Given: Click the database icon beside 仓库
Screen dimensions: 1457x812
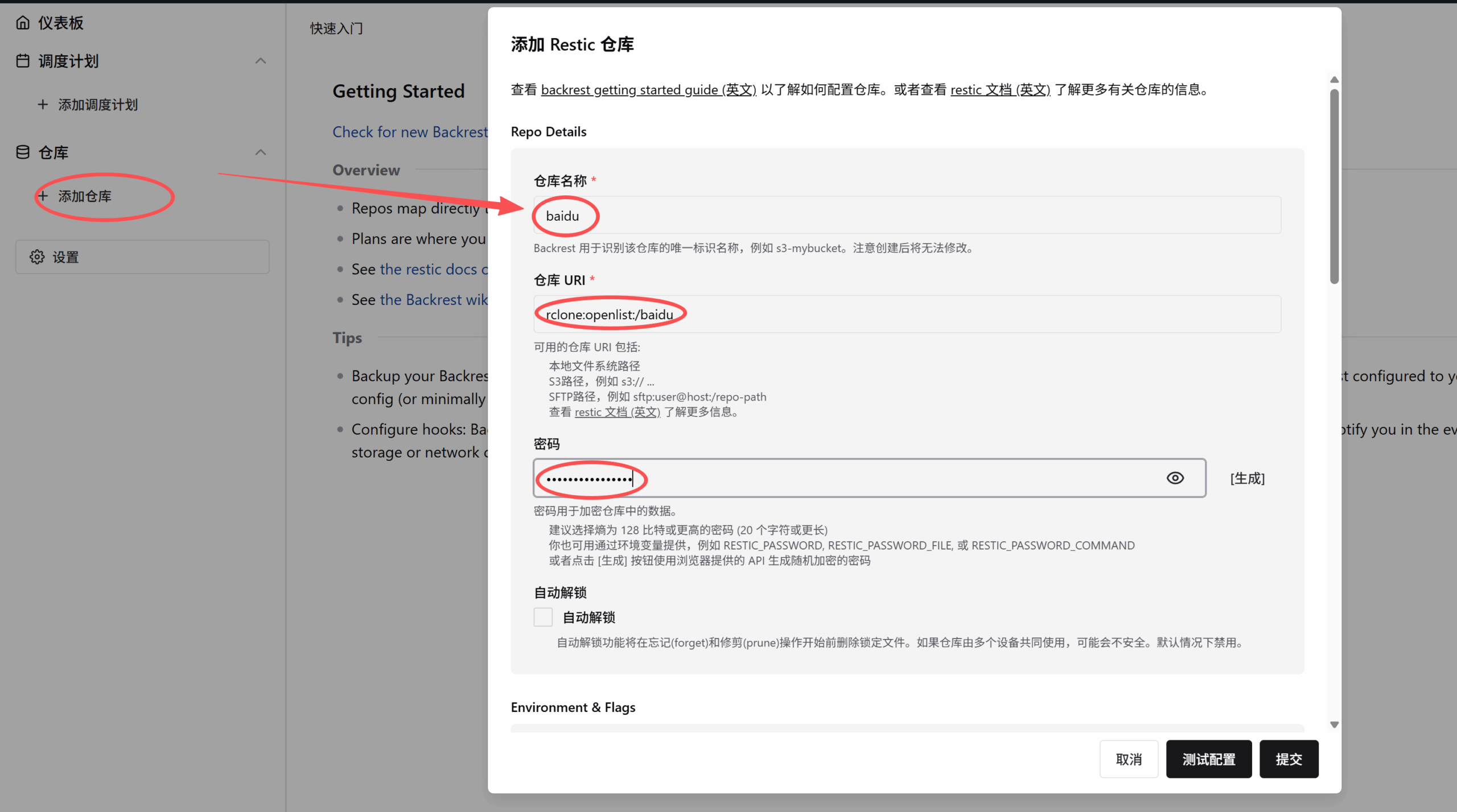Looking at the screenshot, I should tap(23, 152).
